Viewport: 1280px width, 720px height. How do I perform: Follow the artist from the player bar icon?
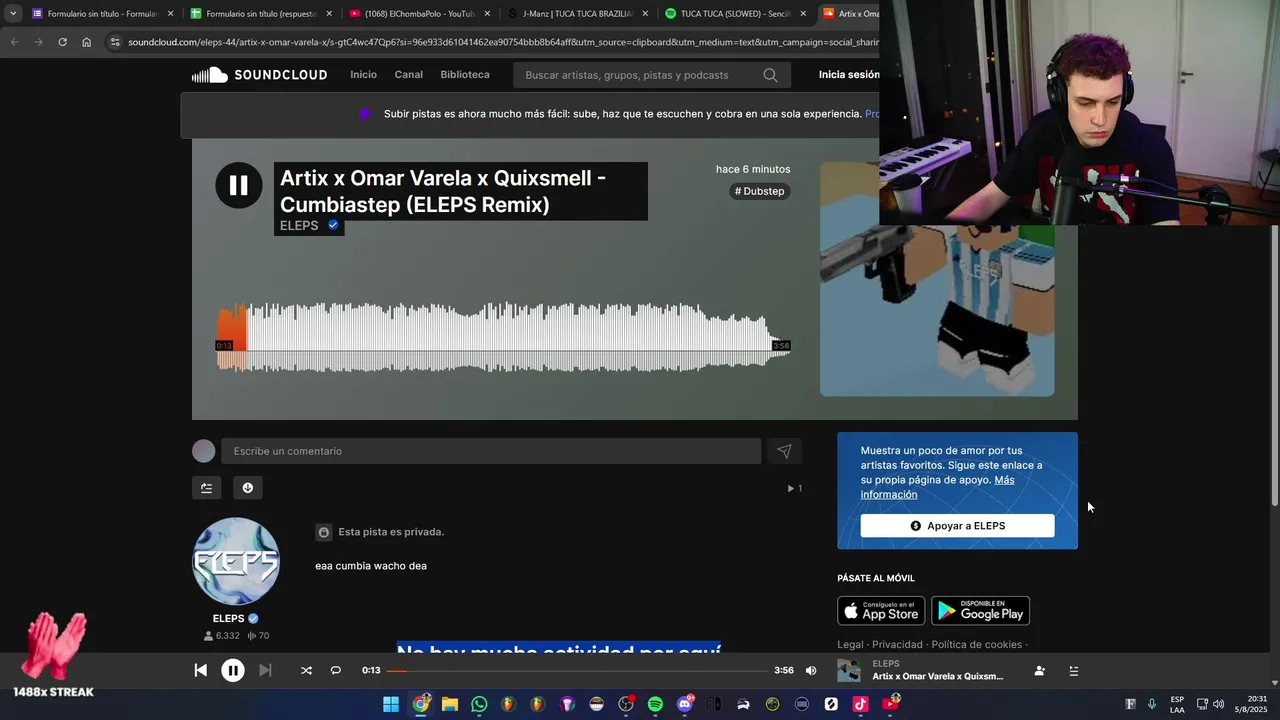1040,671
